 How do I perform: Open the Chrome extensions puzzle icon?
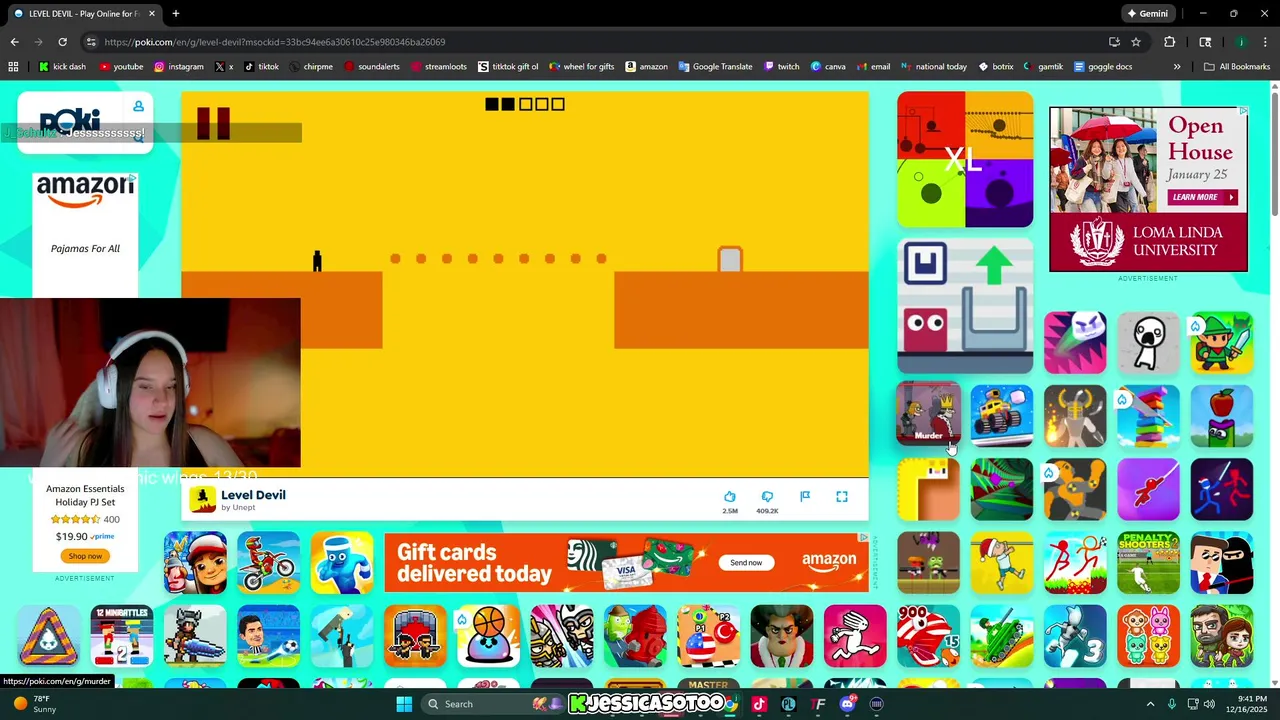1169,42
